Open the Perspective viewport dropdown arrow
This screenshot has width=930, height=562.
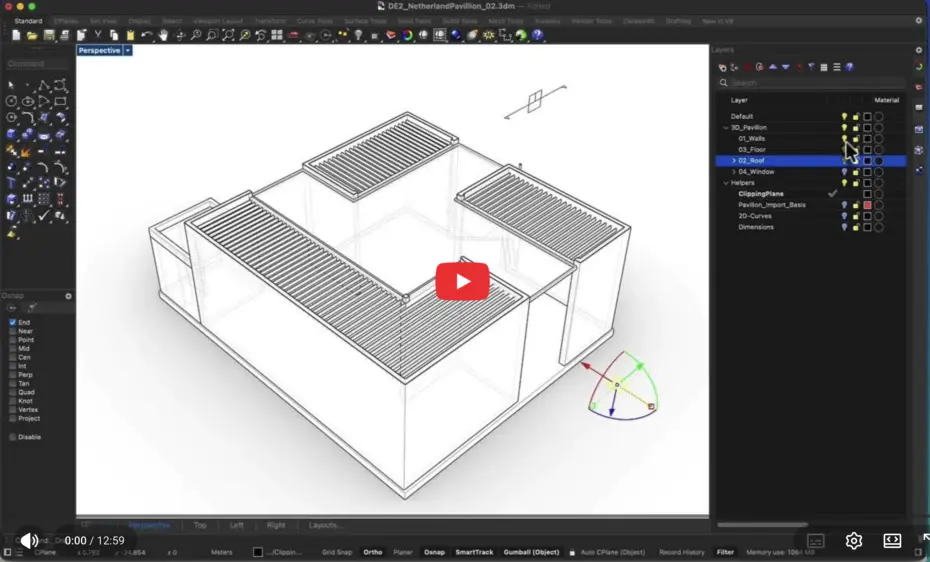click(x=128, y=50)
